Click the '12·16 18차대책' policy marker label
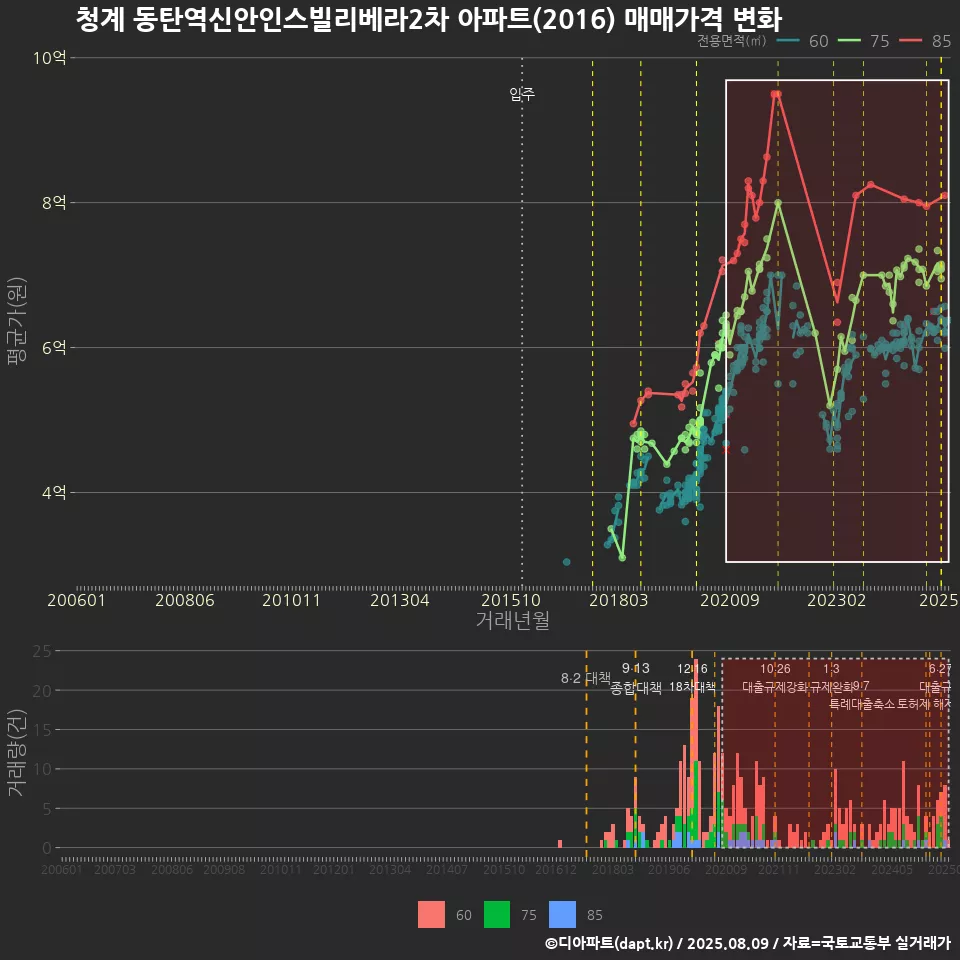 692,678
